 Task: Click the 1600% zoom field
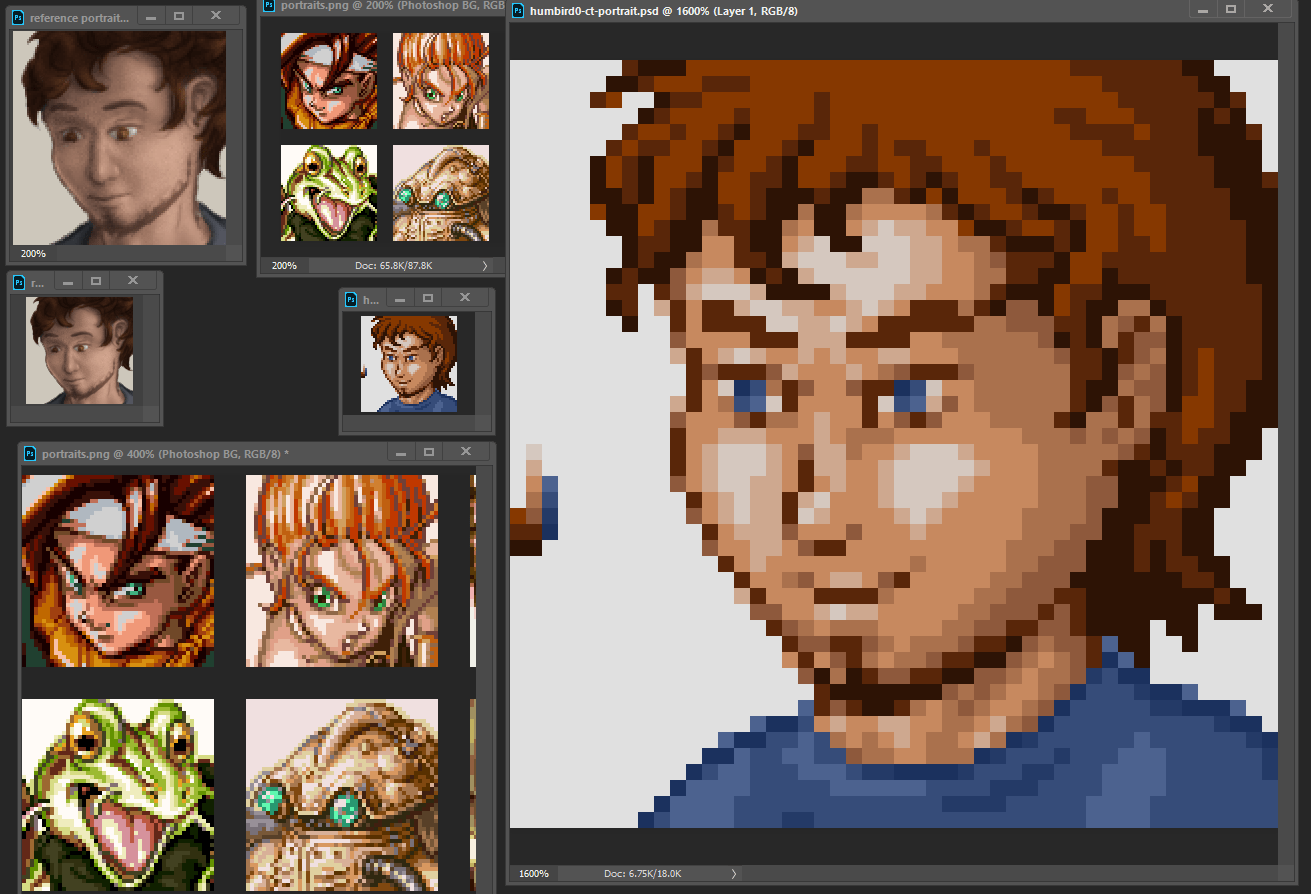point(534,874)
